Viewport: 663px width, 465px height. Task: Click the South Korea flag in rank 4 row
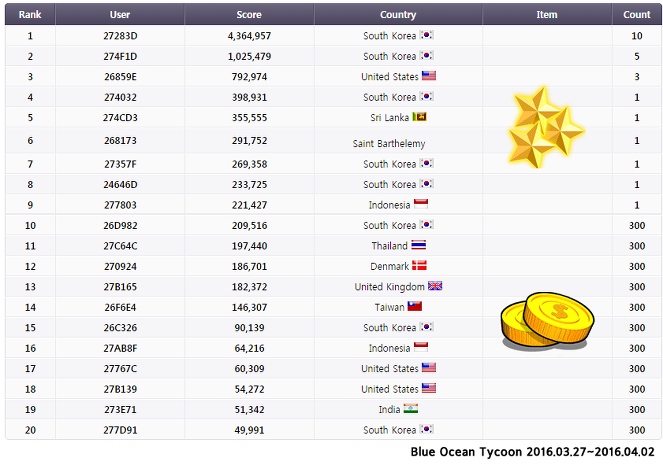click(427, 96)
